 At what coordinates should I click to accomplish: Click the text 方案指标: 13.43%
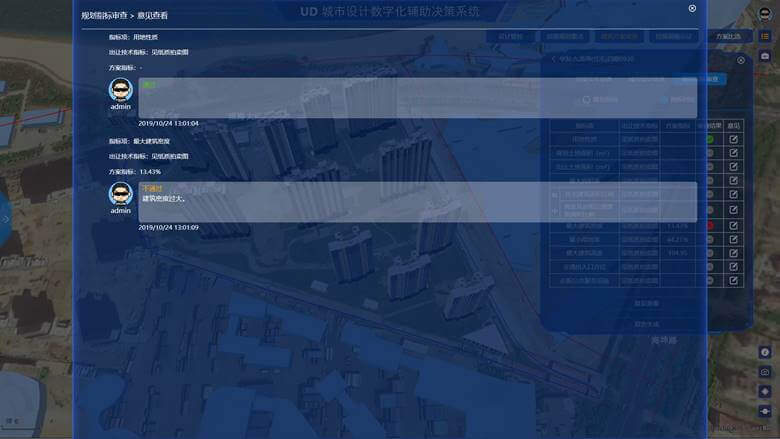pyautogui.click(x=135, y=172)
